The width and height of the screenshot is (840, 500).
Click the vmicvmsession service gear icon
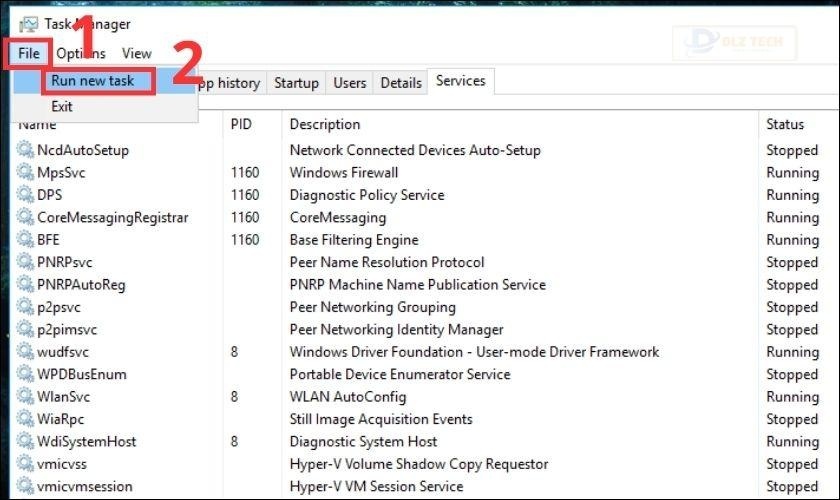[25, 487]
